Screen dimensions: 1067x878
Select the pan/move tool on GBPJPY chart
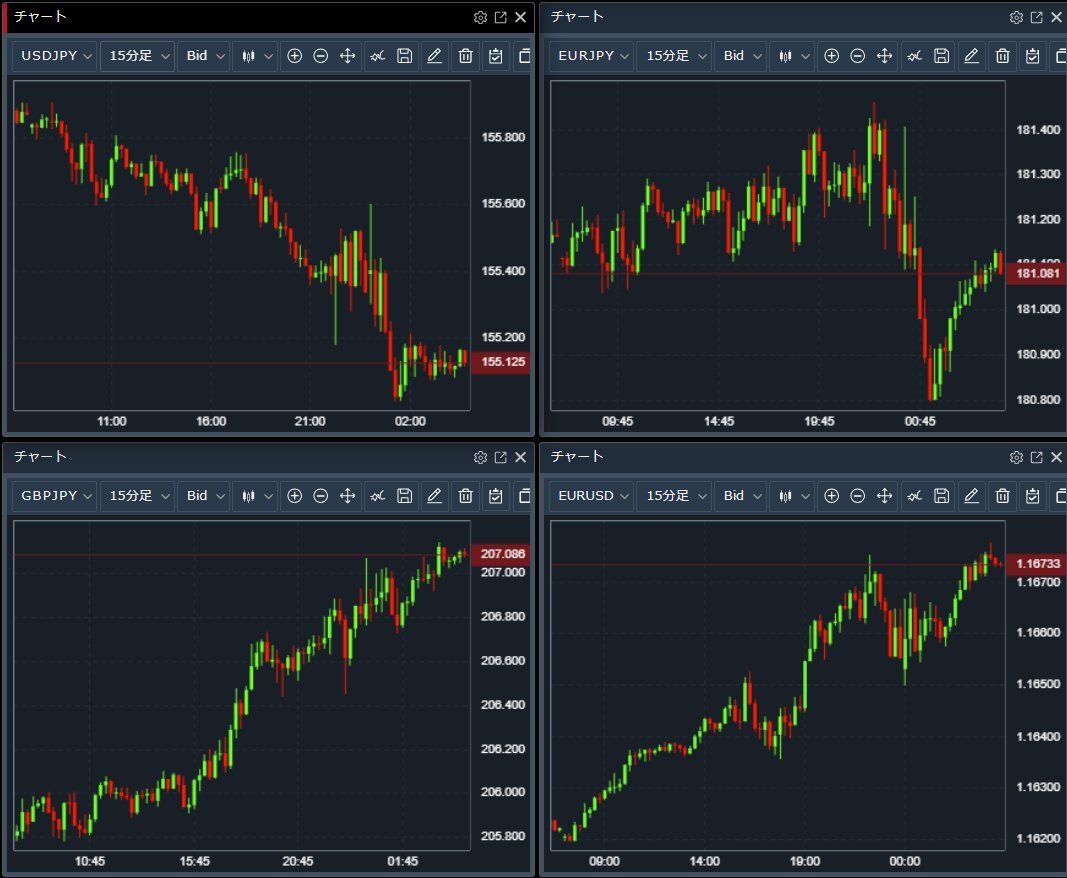point(348,495)
